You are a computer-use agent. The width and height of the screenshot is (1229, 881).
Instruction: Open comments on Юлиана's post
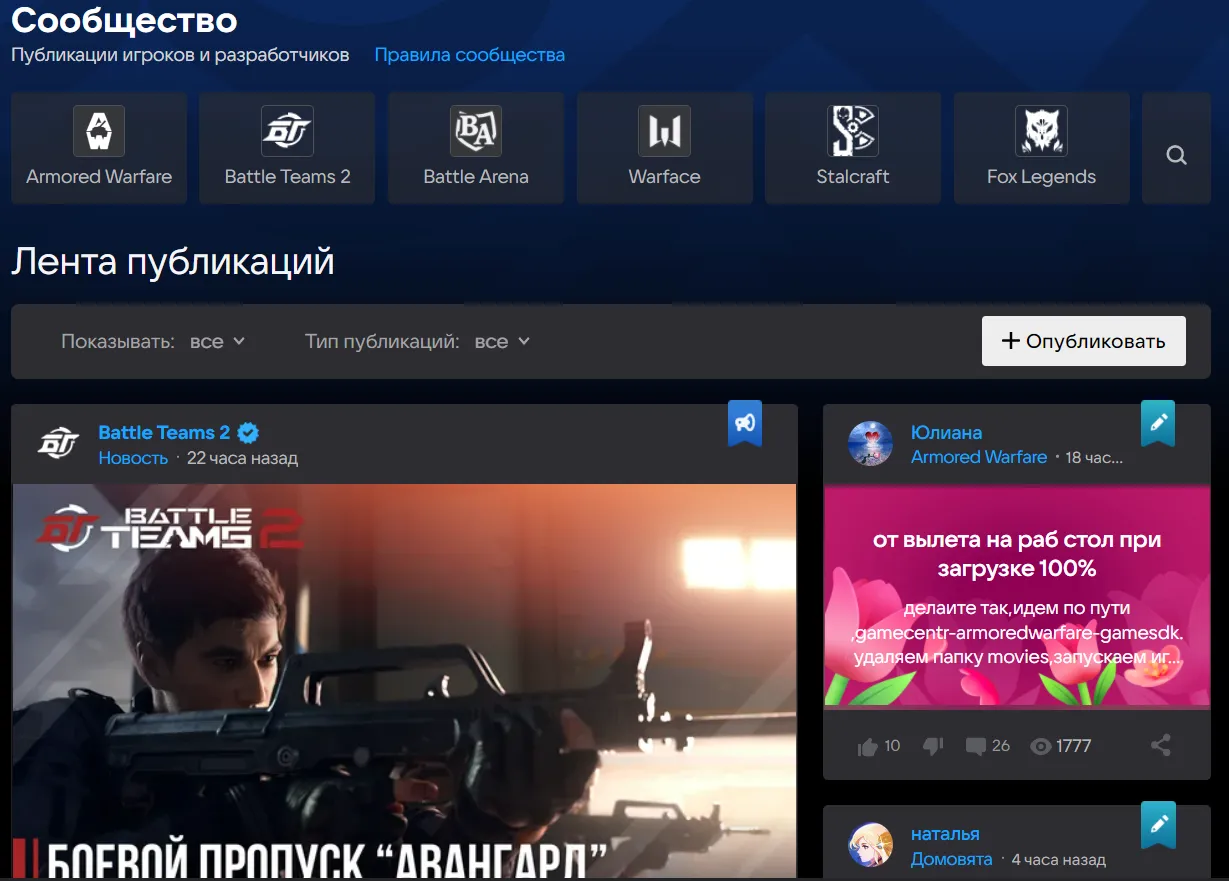pyautogui.click(x=976, y=746)
